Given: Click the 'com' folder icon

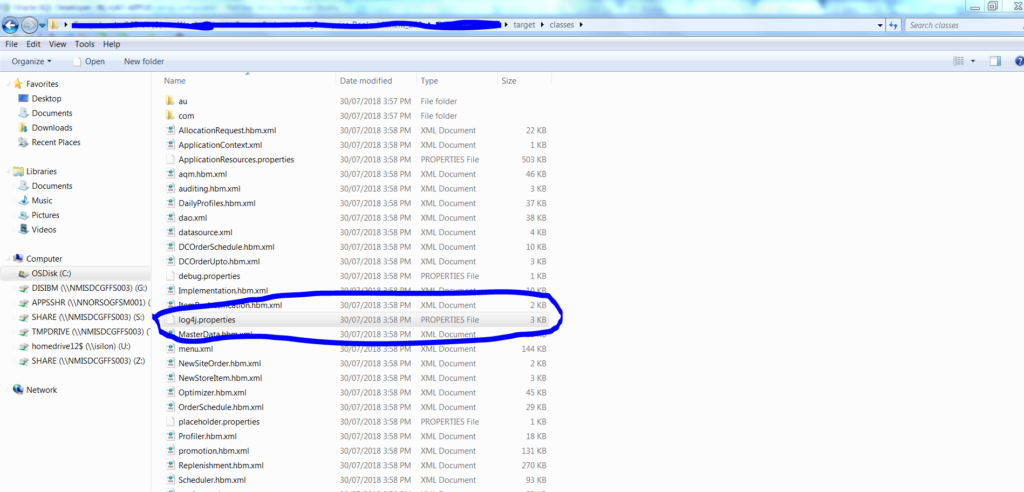Looking at the screenshot, I should pos(170,116).
